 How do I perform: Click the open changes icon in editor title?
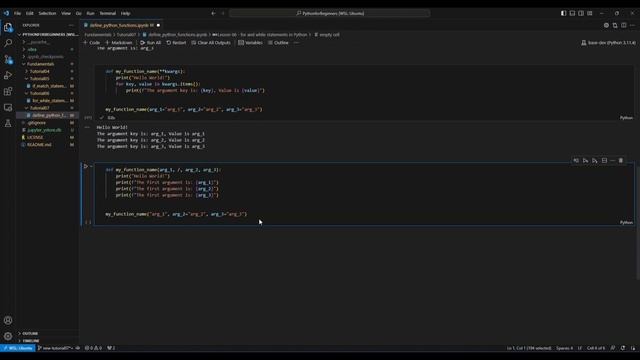[615, 25]
